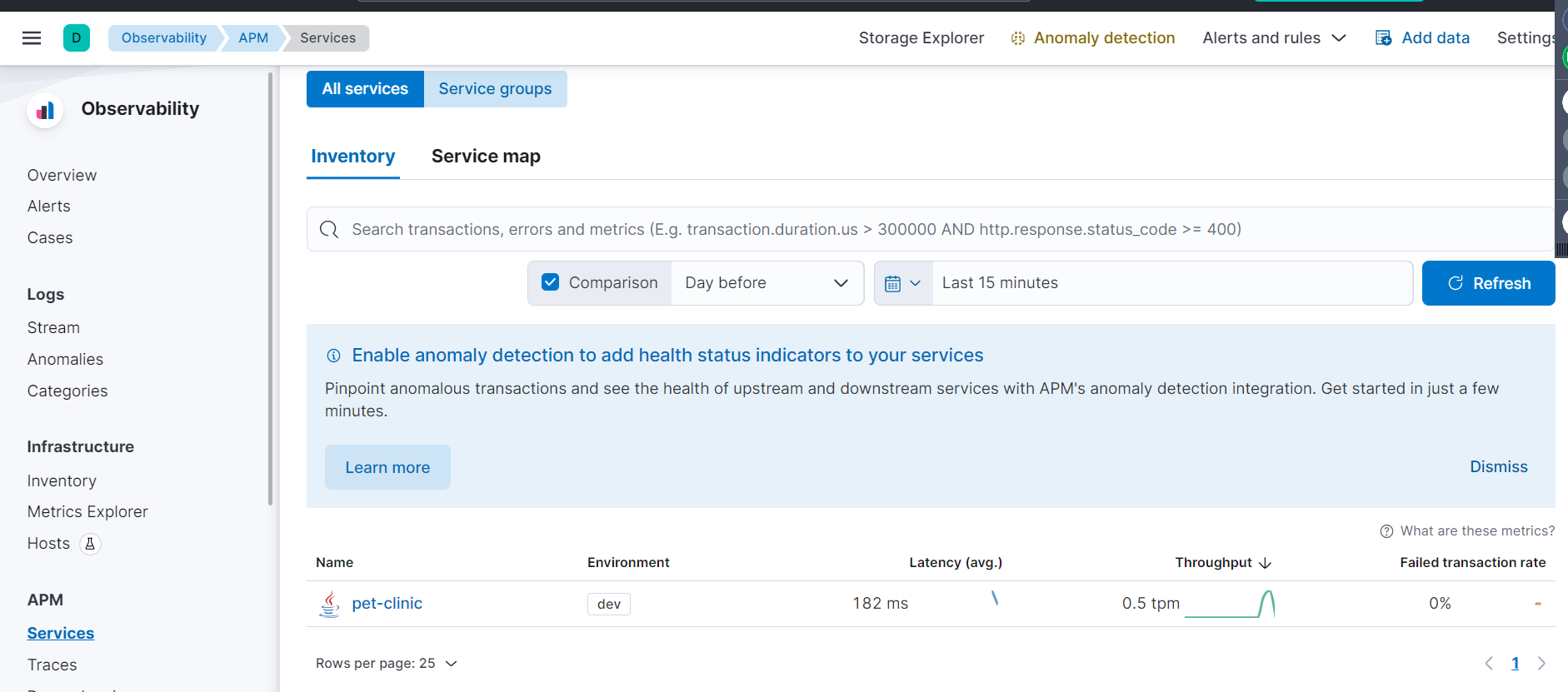
Task: Click the Add data icon
Action: coord(1383,38)
